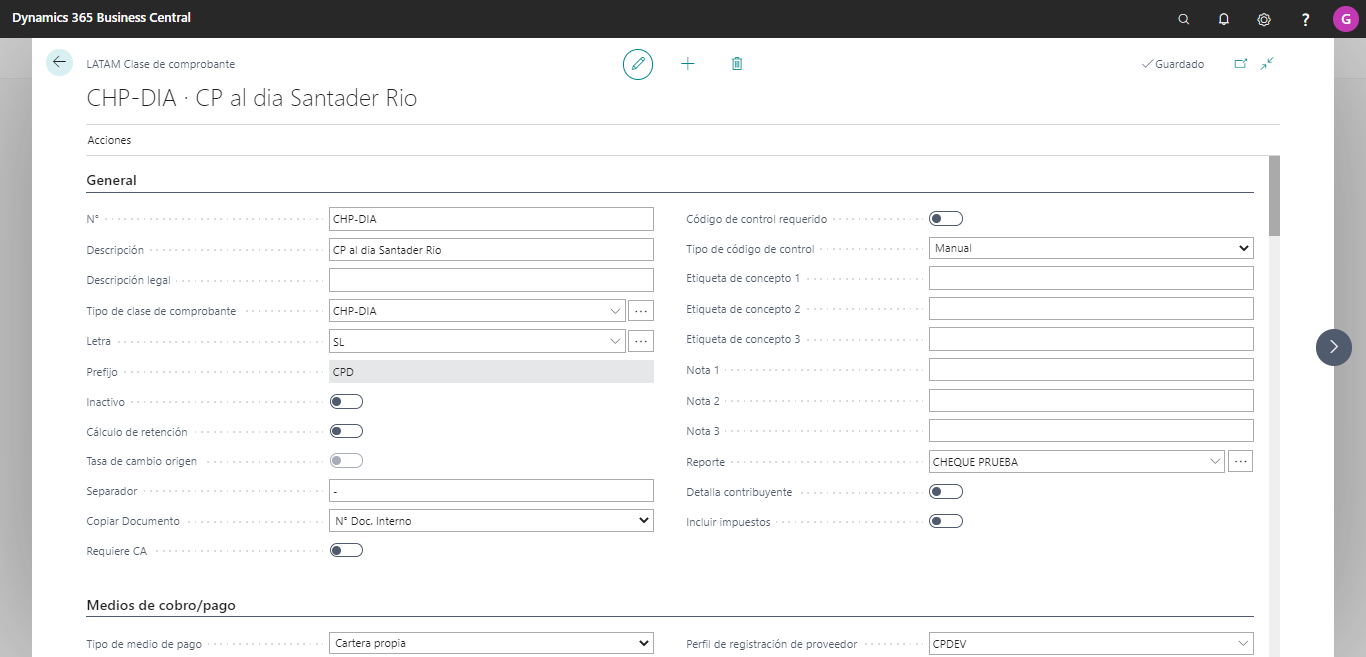Open user account avatar G
This screenshot has height=657, width=1366.
pos(1345,19)
